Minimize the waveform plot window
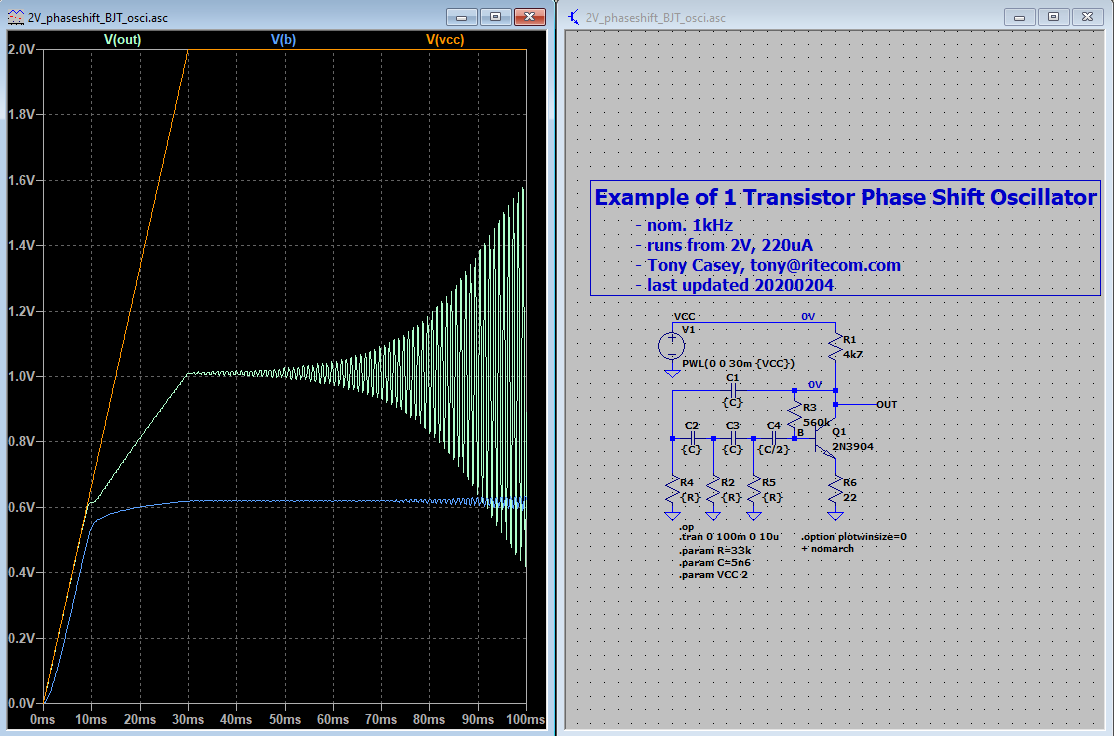 click(x=462, y=17)
